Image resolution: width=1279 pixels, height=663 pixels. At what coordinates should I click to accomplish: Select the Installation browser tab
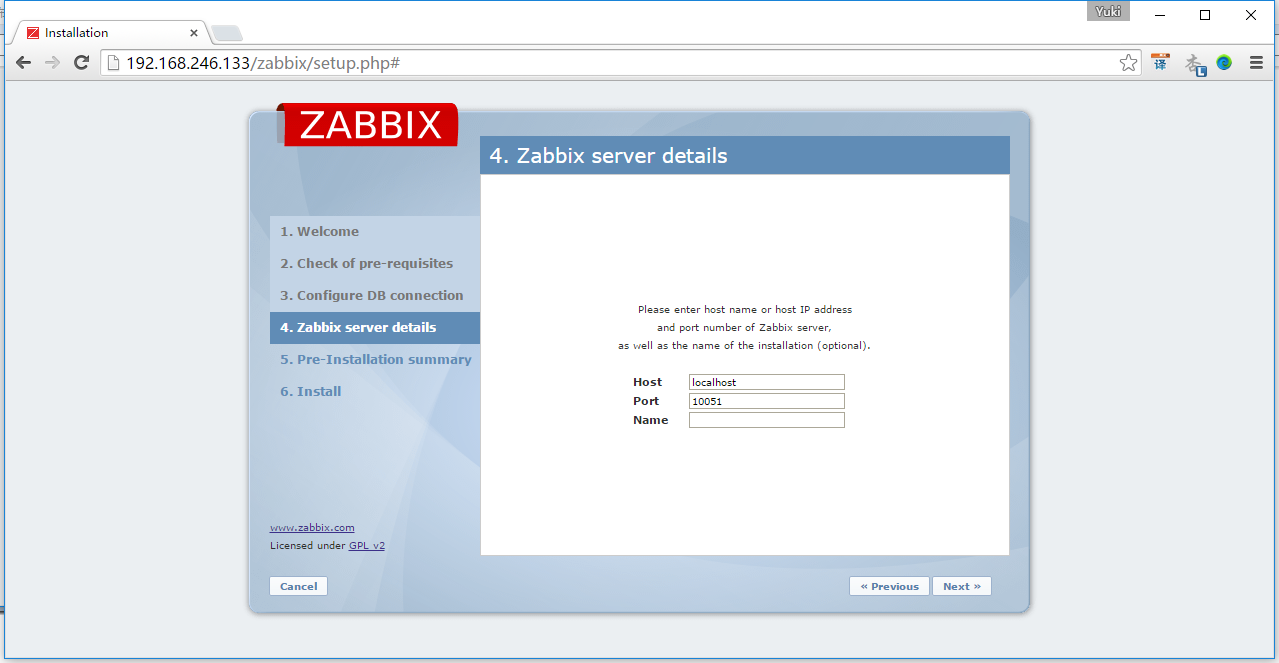pyautogui.click(x=110, y=33)
